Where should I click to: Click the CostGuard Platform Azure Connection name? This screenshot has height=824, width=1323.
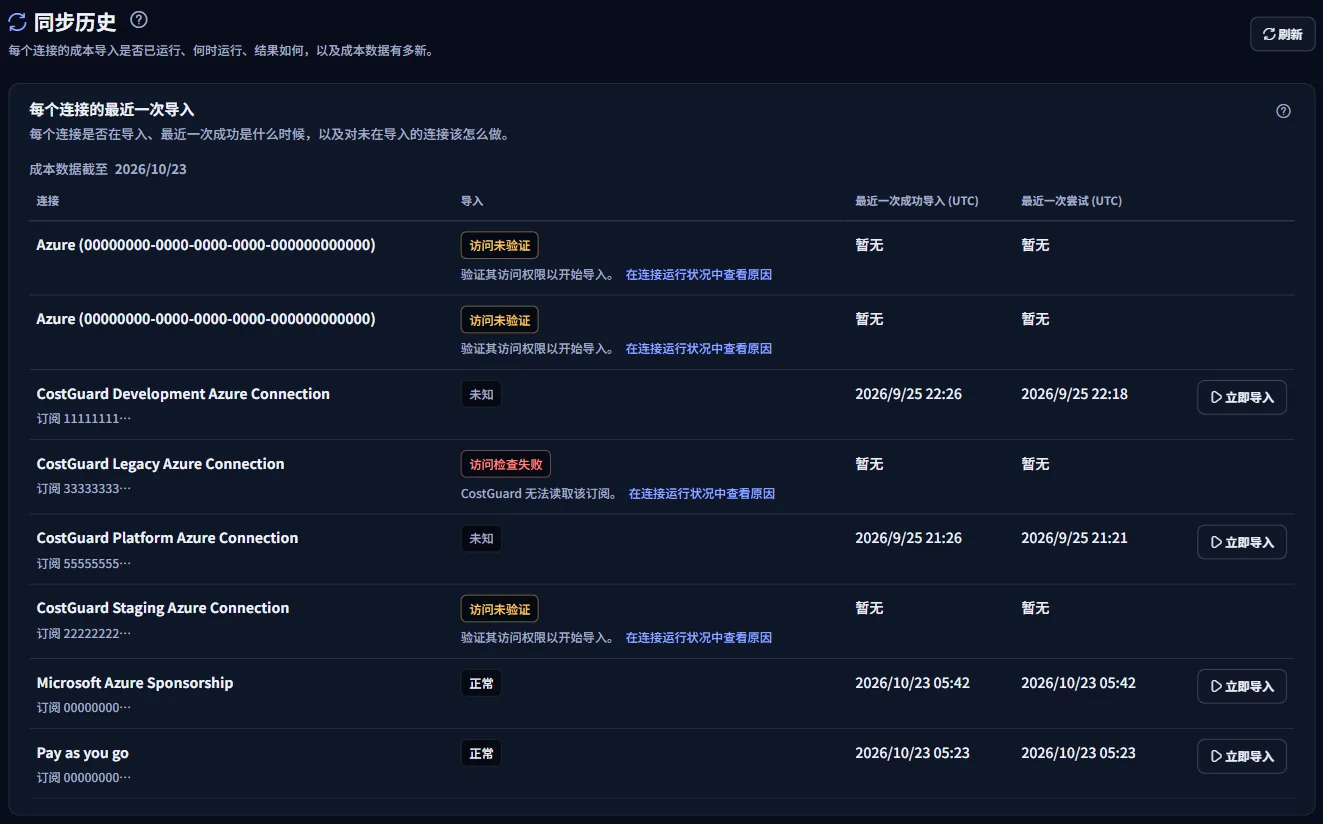tap(168, 538)
